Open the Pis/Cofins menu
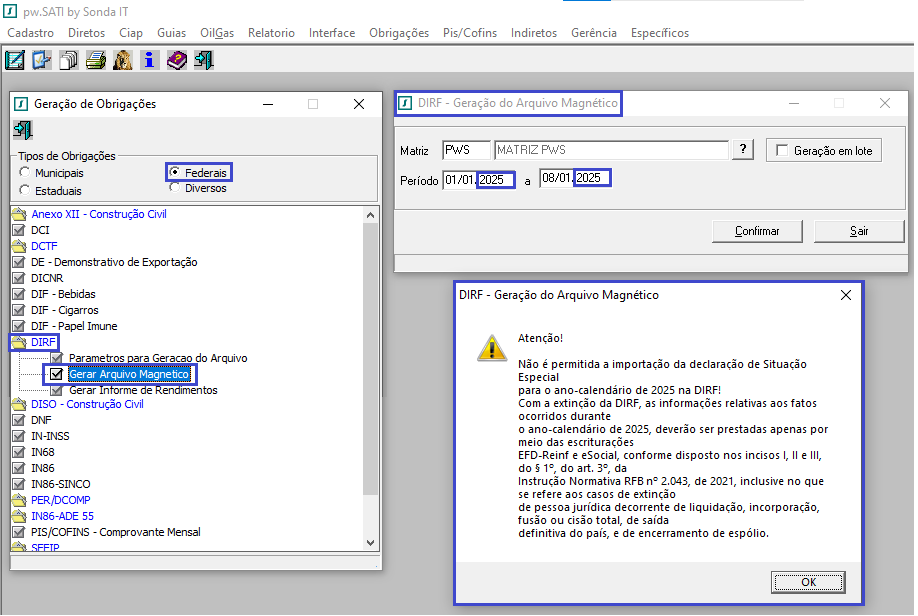918x616 pixels. pos(470,33)
